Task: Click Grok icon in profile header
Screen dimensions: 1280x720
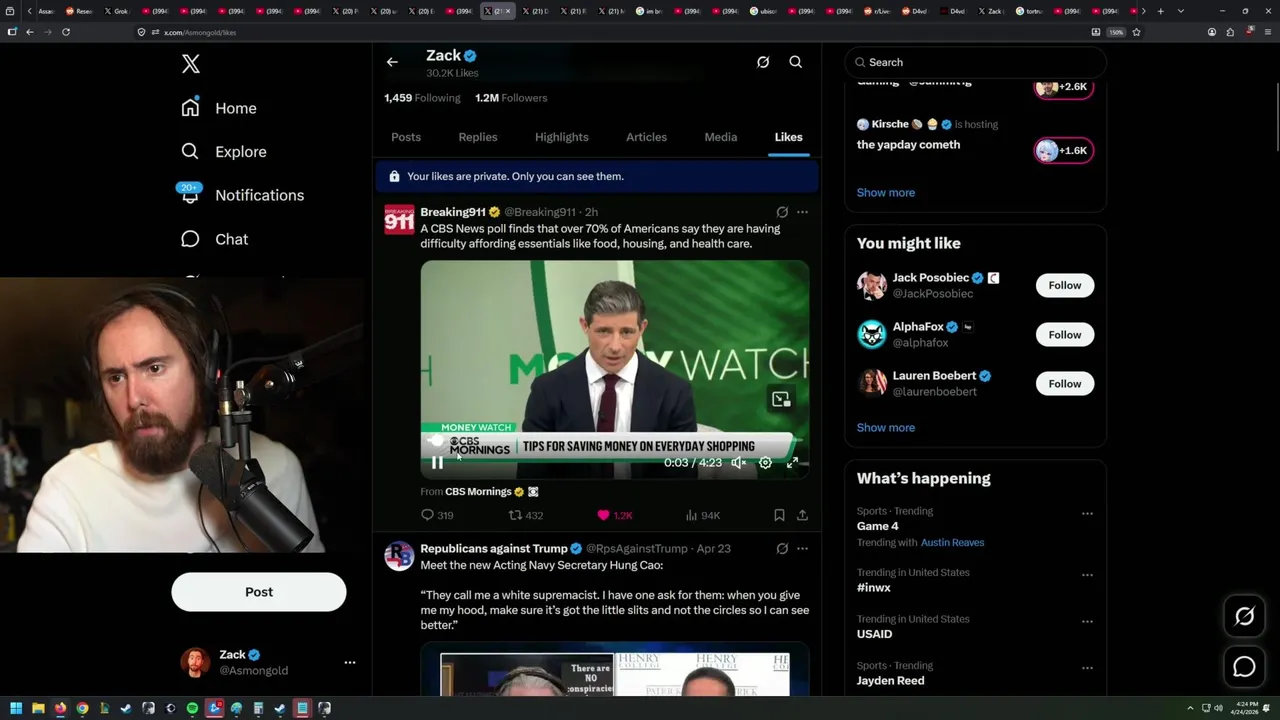Action: 763,62
